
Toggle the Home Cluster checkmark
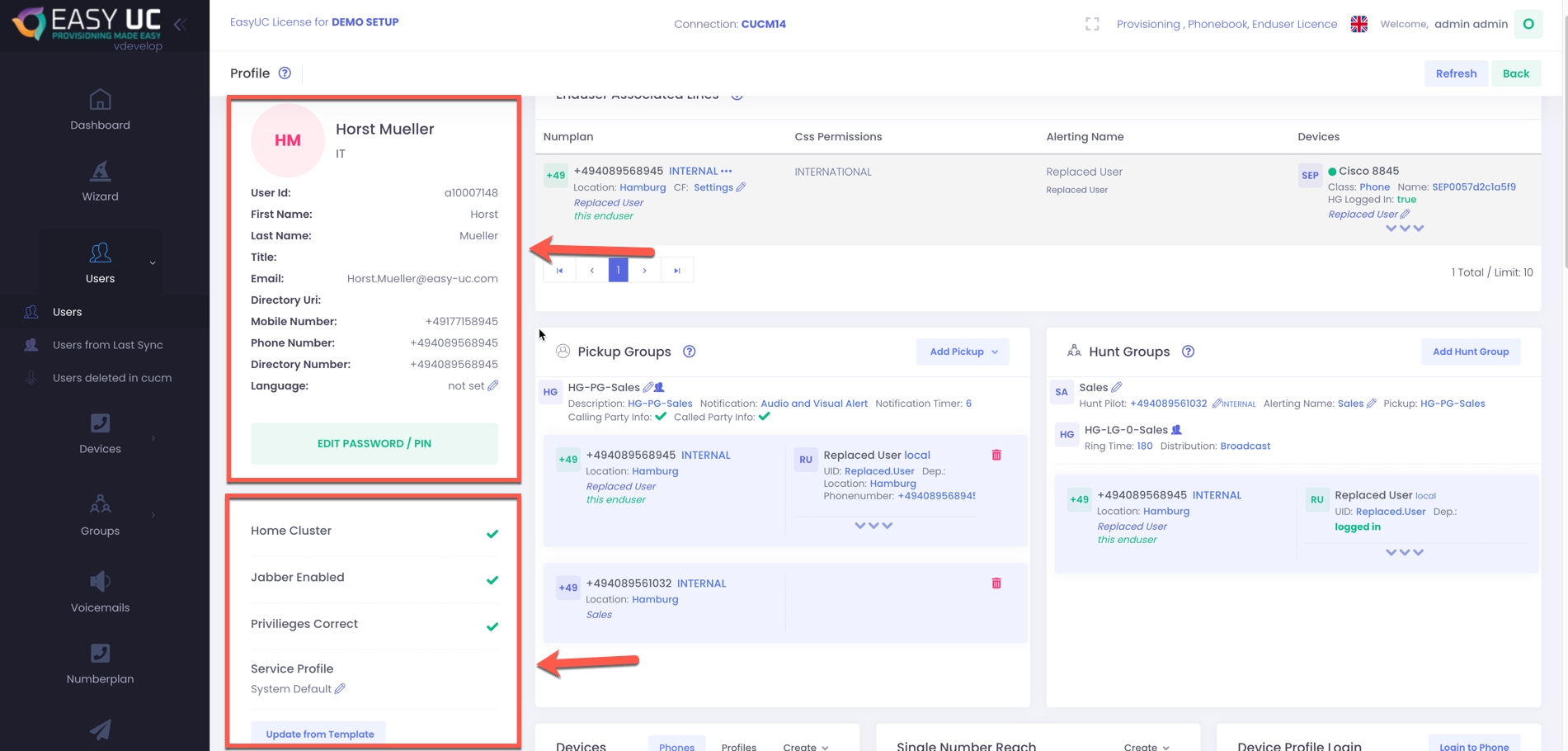492,534
